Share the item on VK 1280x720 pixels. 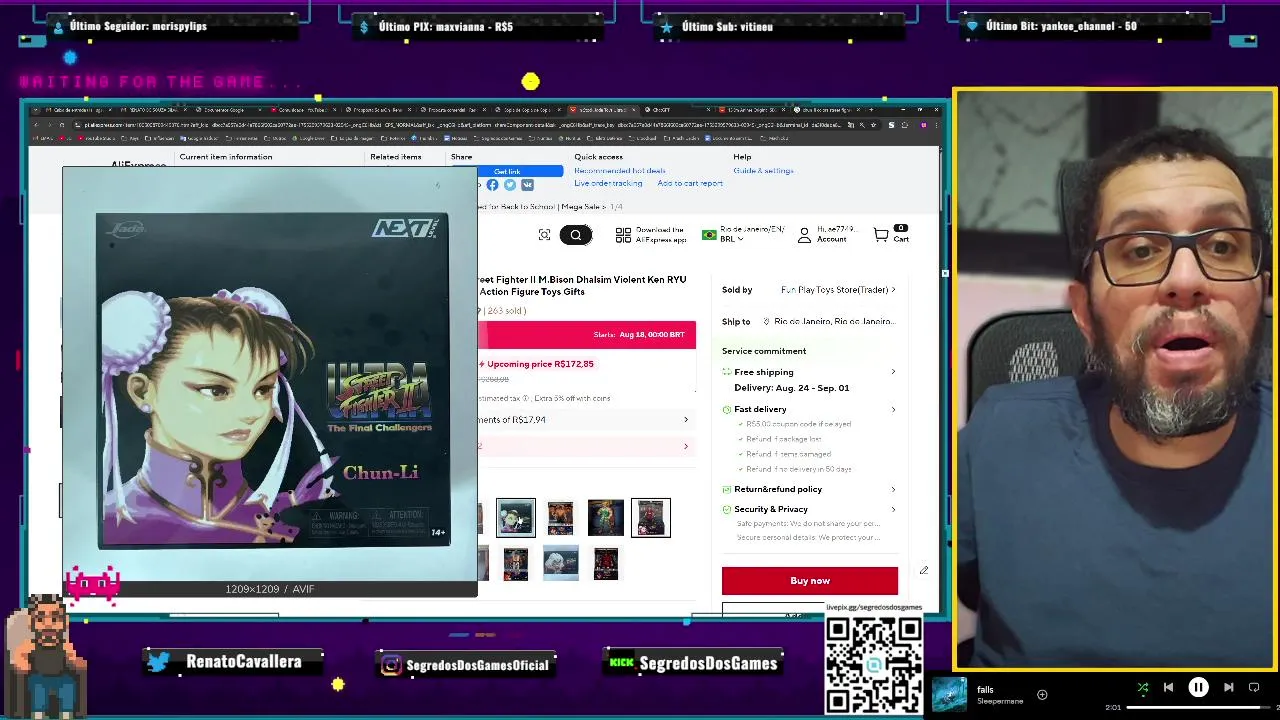[527, 185]
